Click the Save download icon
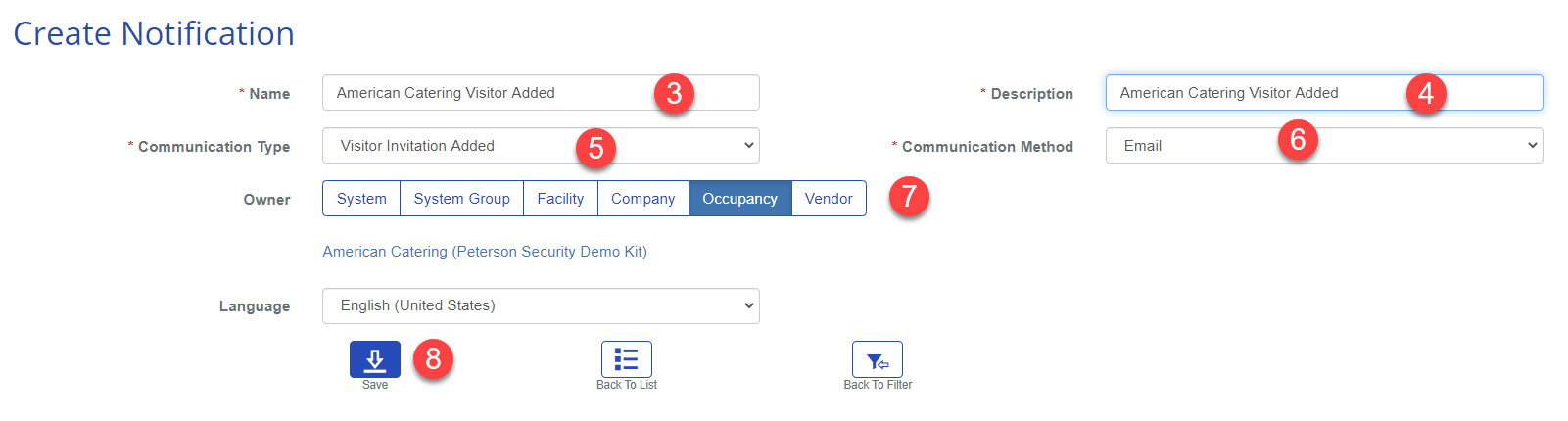1568x421 pixels. click(374, 359)
